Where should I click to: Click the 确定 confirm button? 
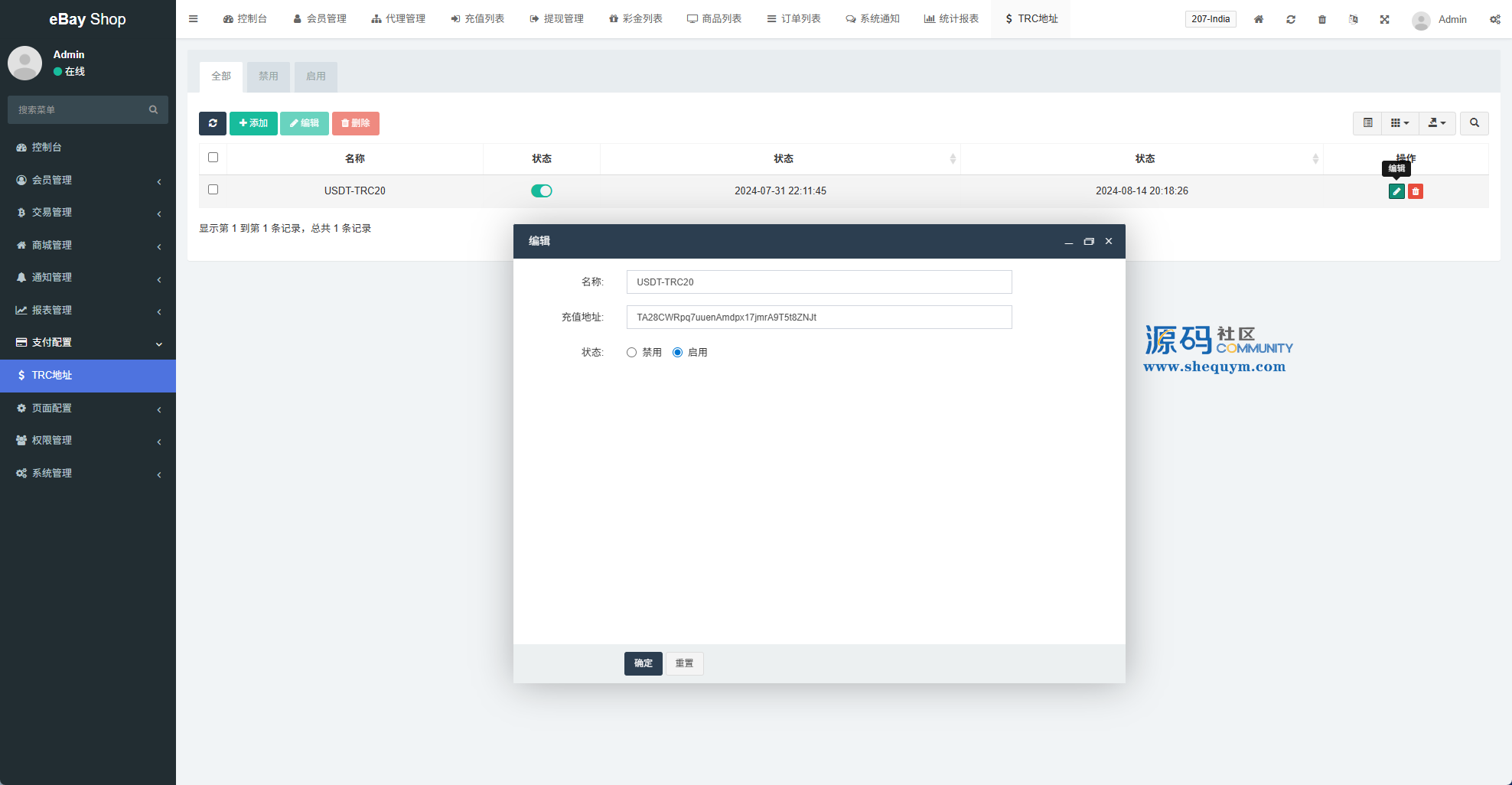pos(643,663)
